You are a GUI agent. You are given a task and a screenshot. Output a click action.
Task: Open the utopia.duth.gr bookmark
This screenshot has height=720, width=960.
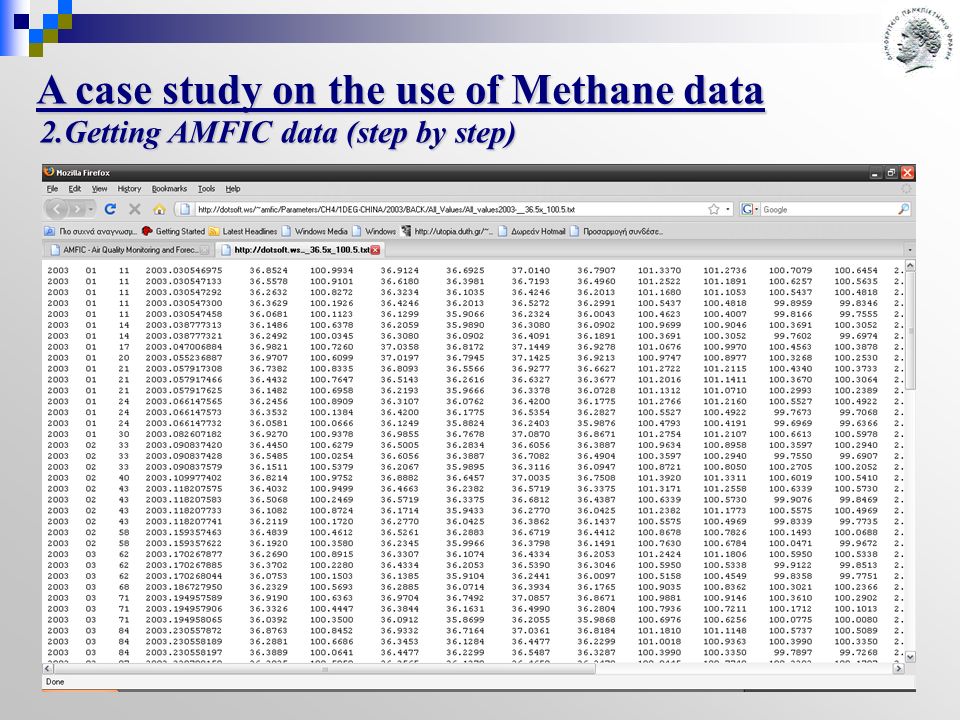point(447,231)
